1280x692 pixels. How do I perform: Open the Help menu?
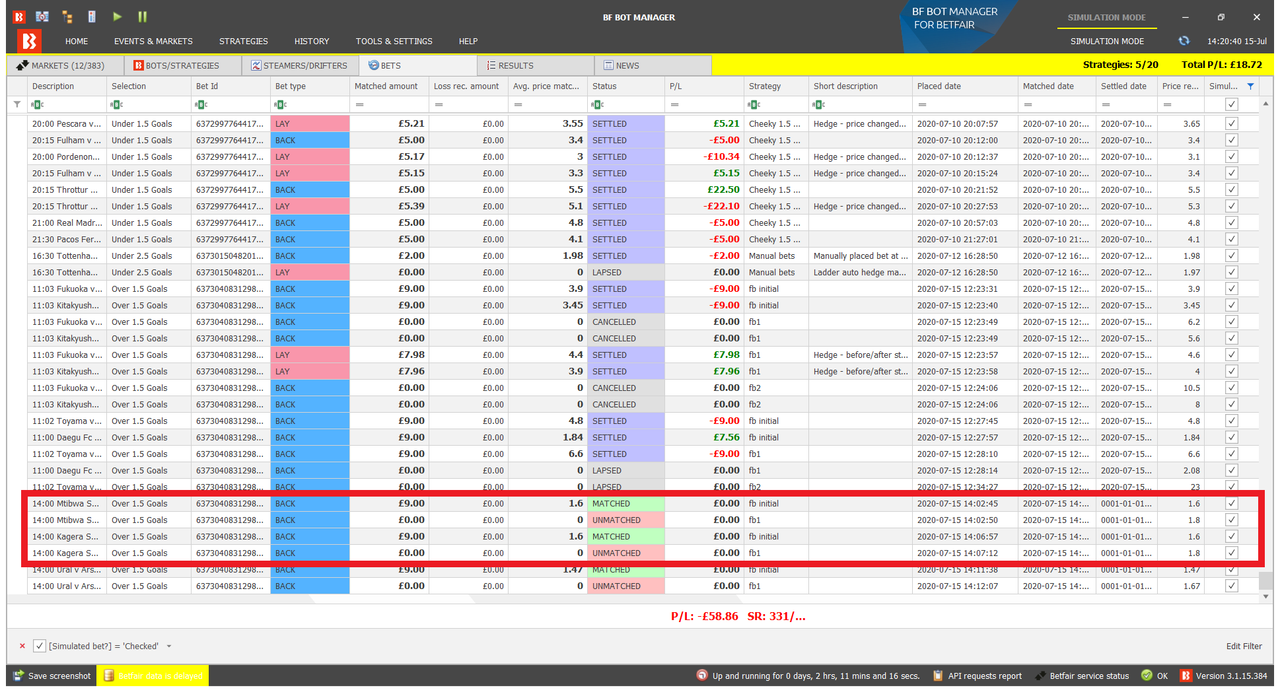(468, 41)
